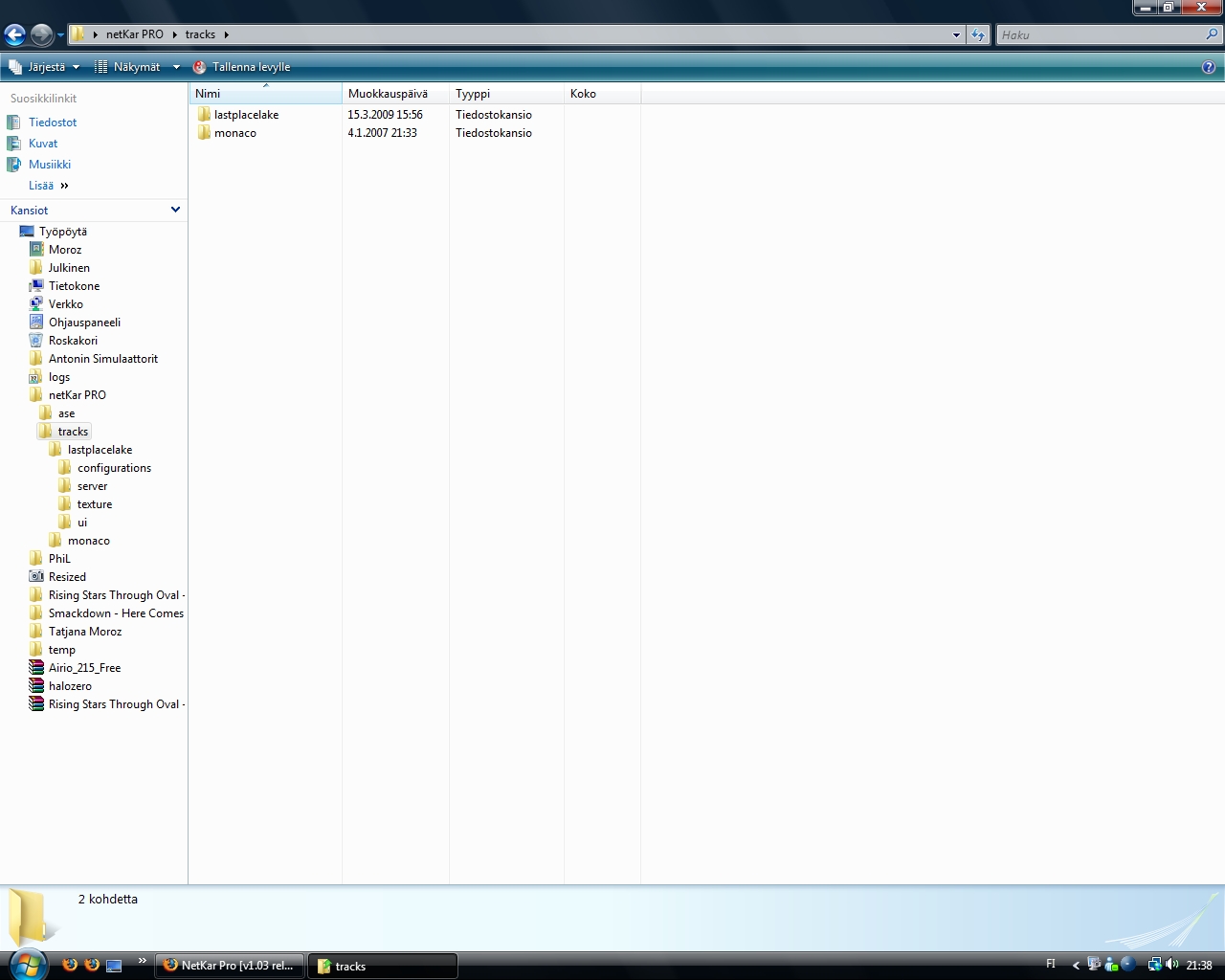
Task: Click the Airio_215_Free archive icon
Action: pos(36,668)
